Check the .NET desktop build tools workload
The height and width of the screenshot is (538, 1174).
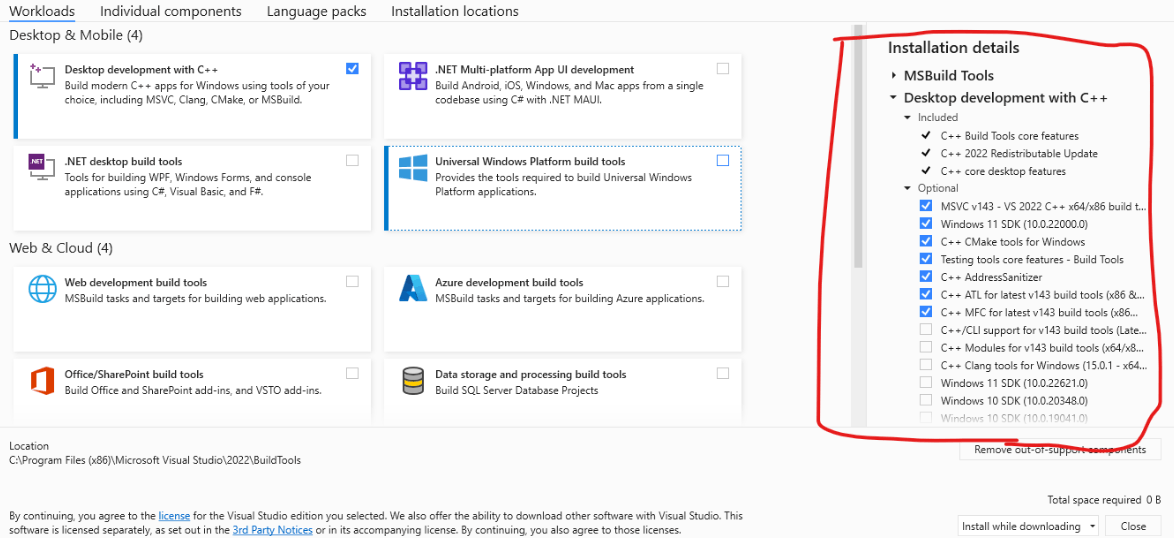click(x=353, y=160)
